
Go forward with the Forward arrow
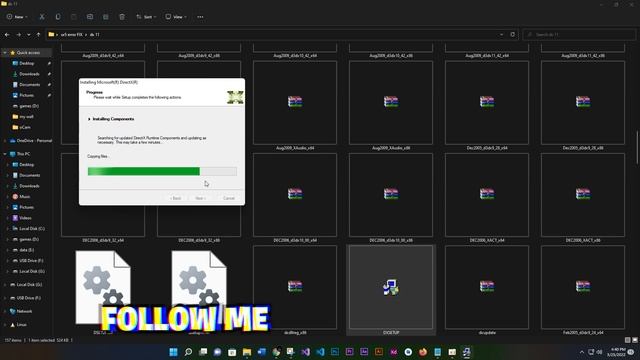[18, 35]
